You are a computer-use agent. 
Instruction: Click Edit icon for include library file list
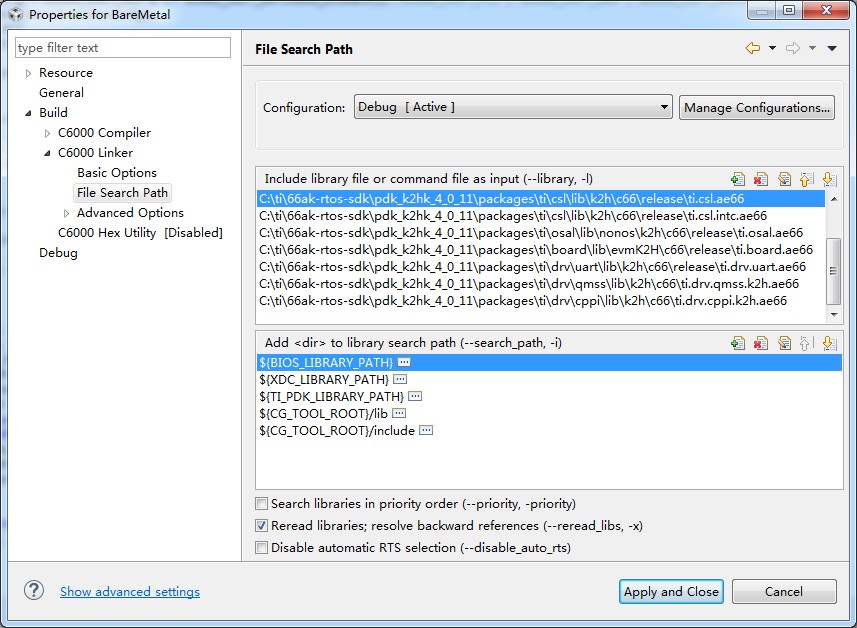[784, 179]
